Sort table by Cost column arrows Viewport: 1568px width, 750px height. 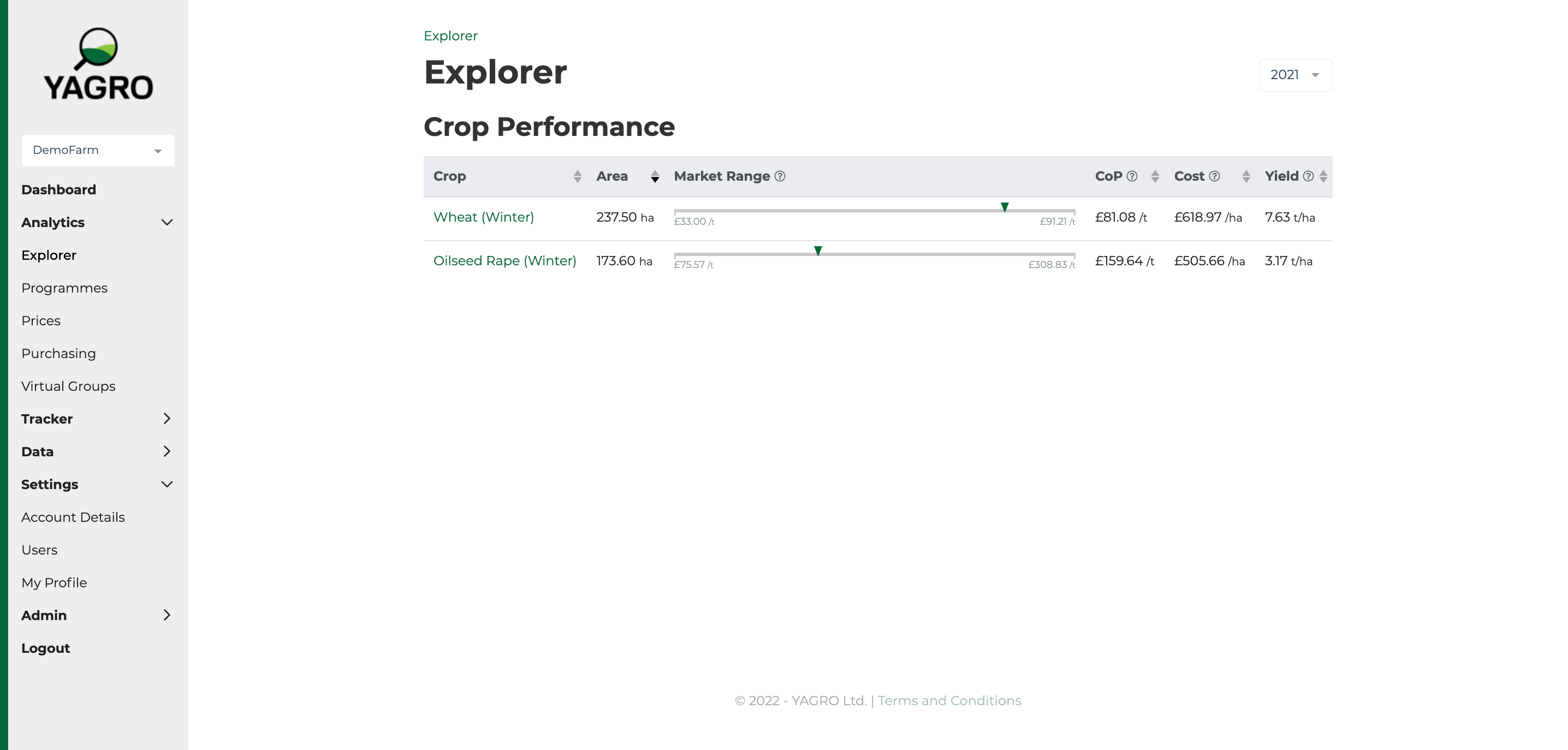point(1246,176)
